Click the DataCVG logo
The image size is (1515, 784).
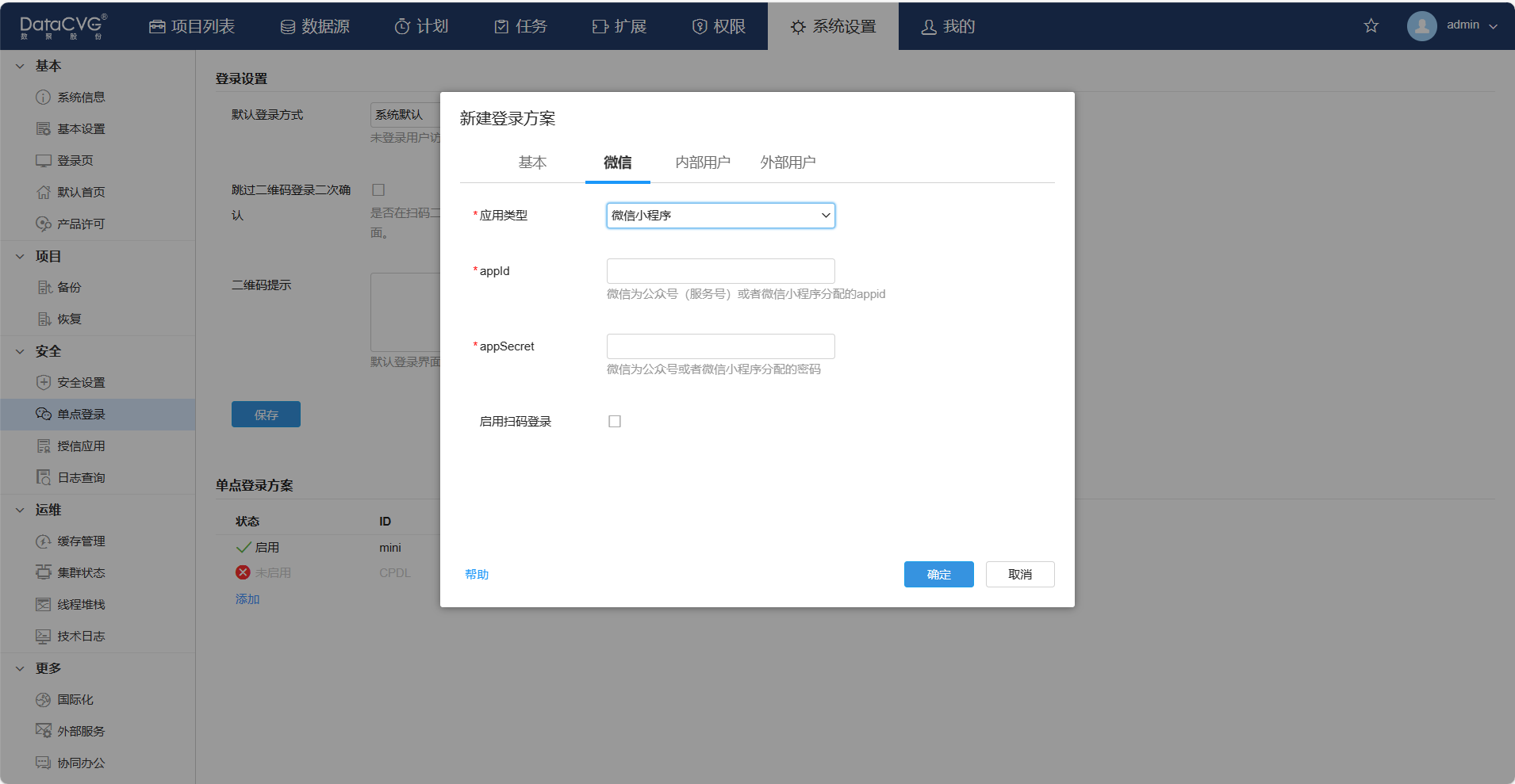63,26
